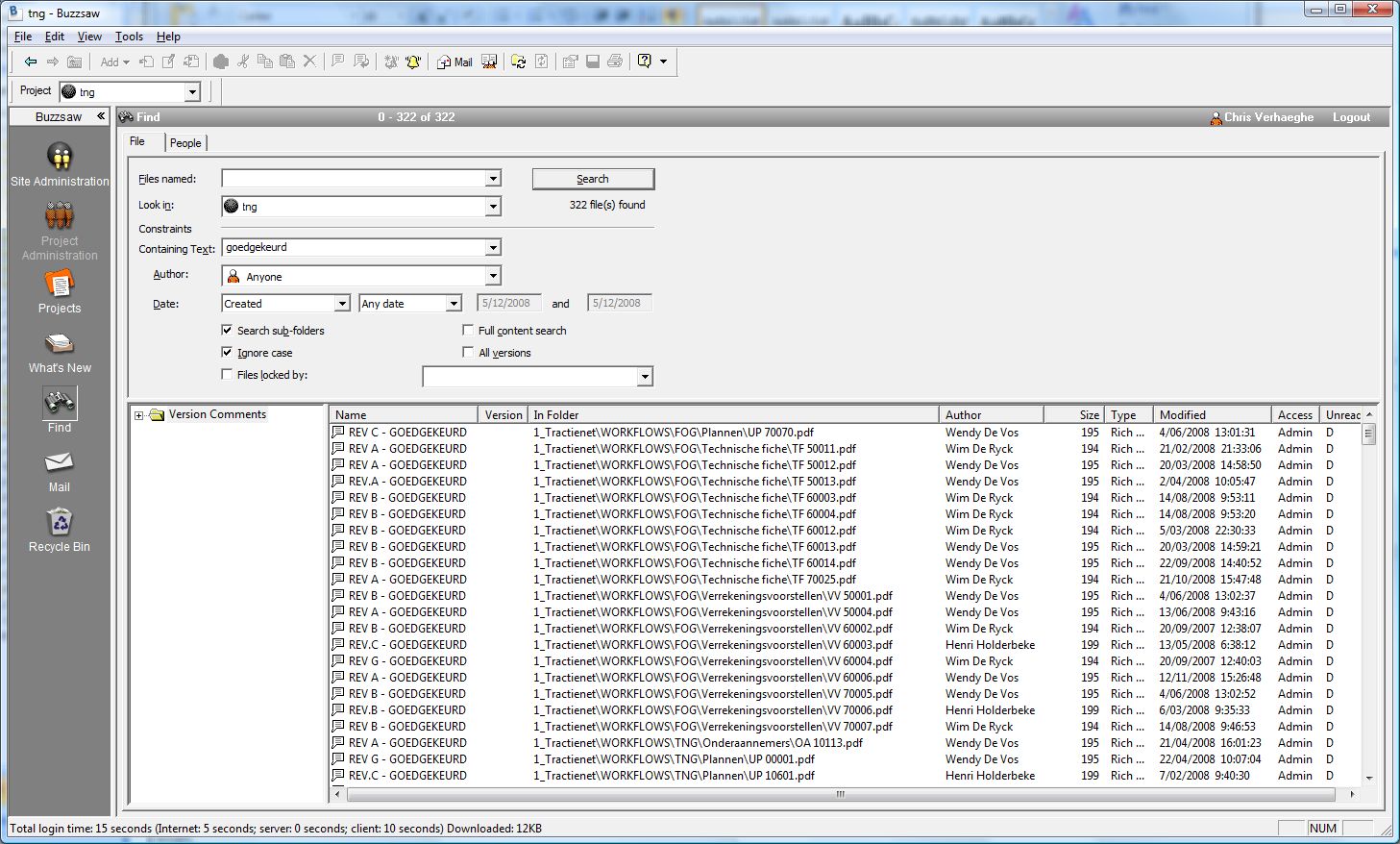
Task: Go to Projects in the sidebar
Action: pyautogui.click(x=60, y=291)
